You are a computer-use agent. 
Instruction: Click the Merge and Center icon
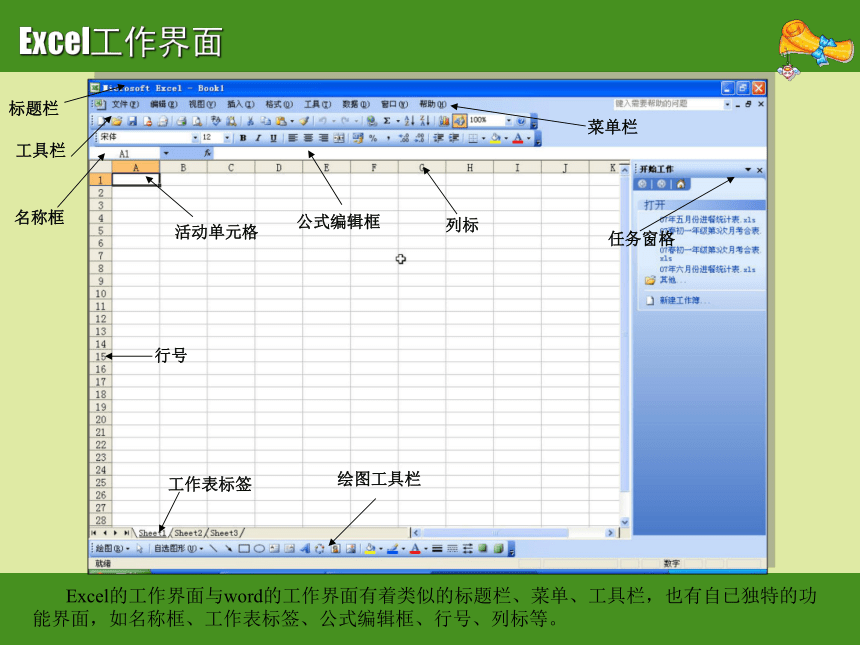339,138
